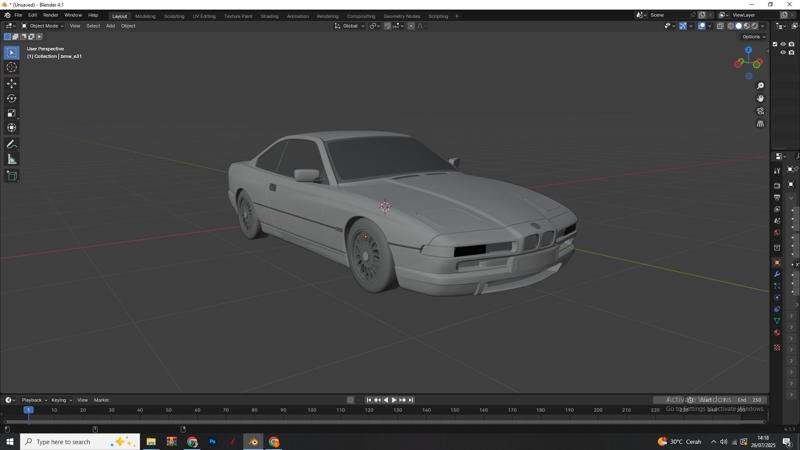This screenshot has height=450, width=800.
Task: Click the Scene name field
Action: (x=668, y=15)
